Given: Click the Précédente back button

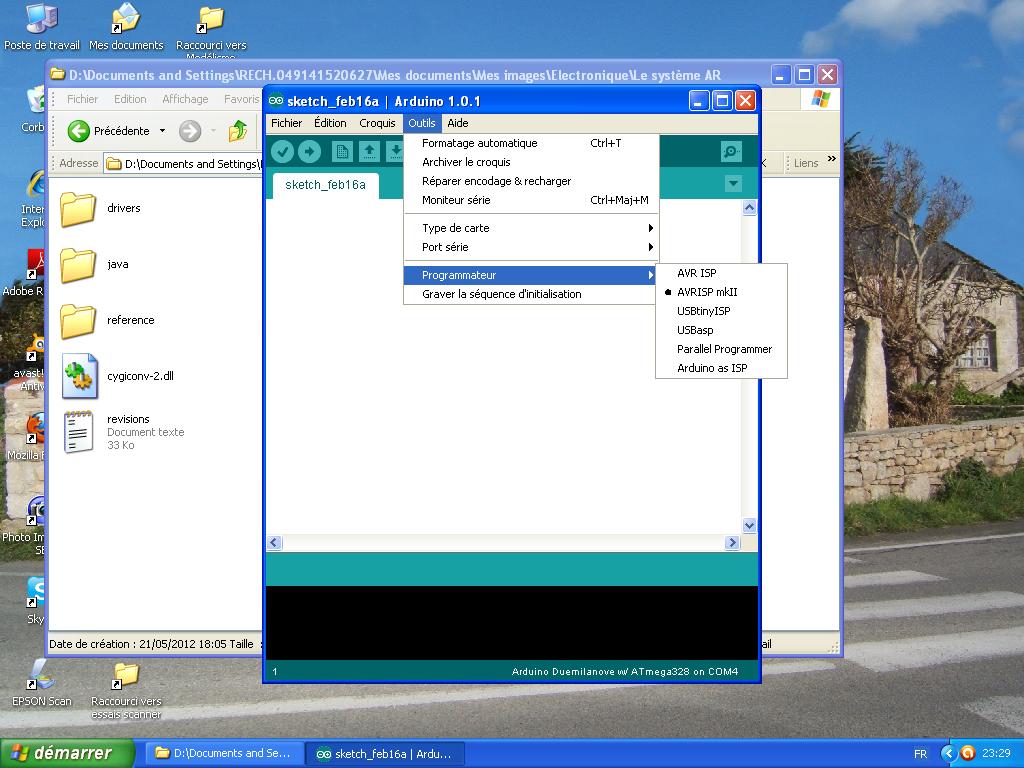Looking at the screenshot, I should coord(110,131).
